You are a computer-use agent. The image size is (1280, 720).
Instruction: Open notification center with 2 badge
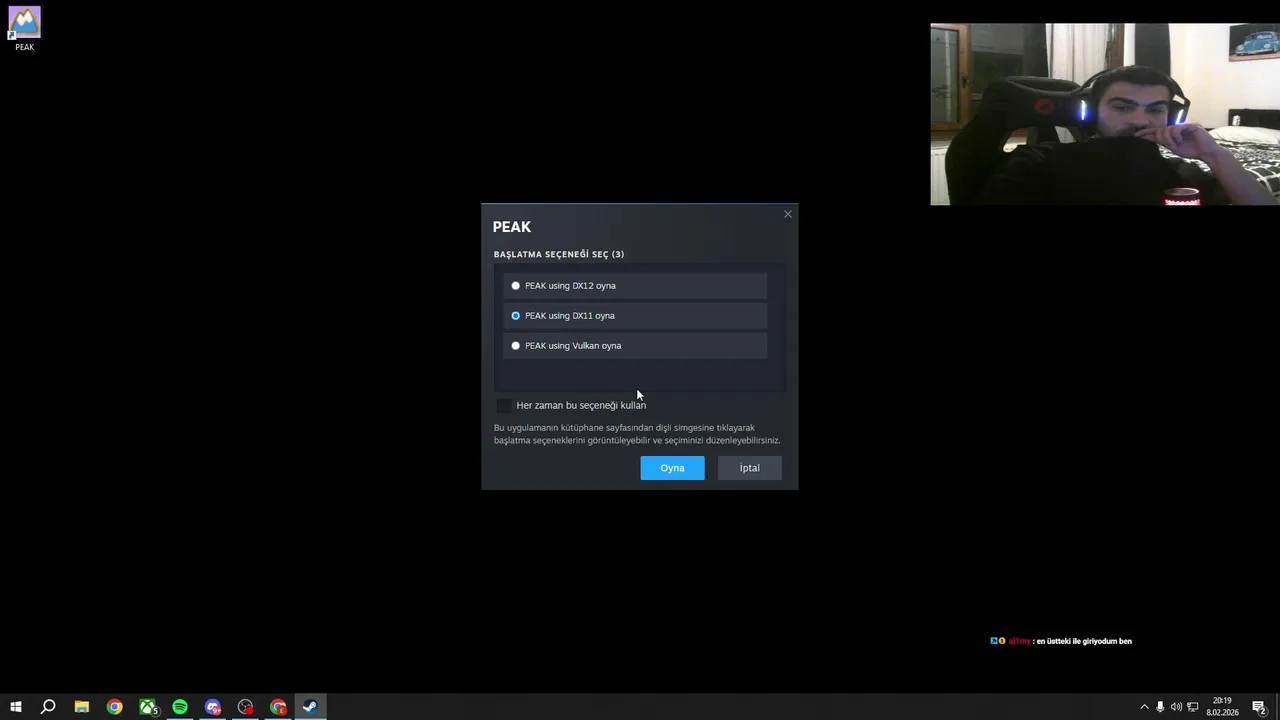[x=1259, y=707]
